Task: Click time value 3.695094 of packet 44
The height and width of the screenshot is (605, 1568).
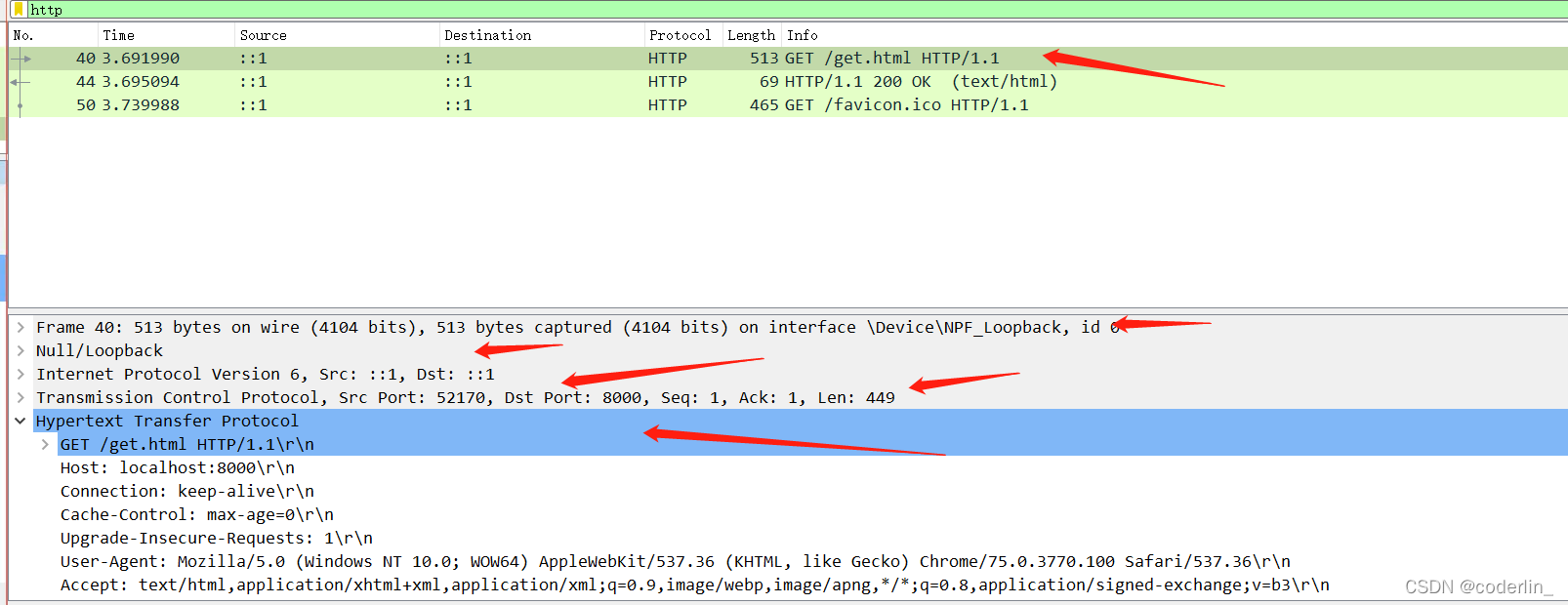Action: pyautogui.click(x=141, y=82)
